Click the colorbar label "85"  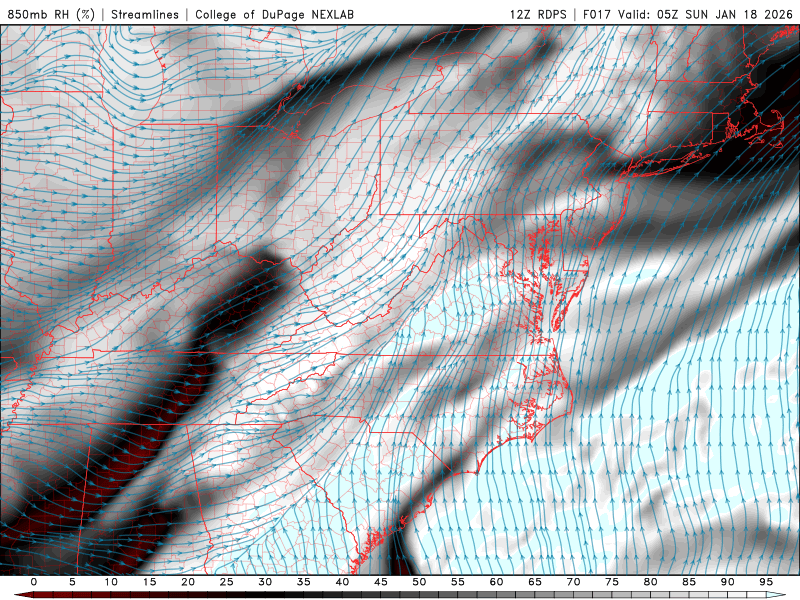689,582
